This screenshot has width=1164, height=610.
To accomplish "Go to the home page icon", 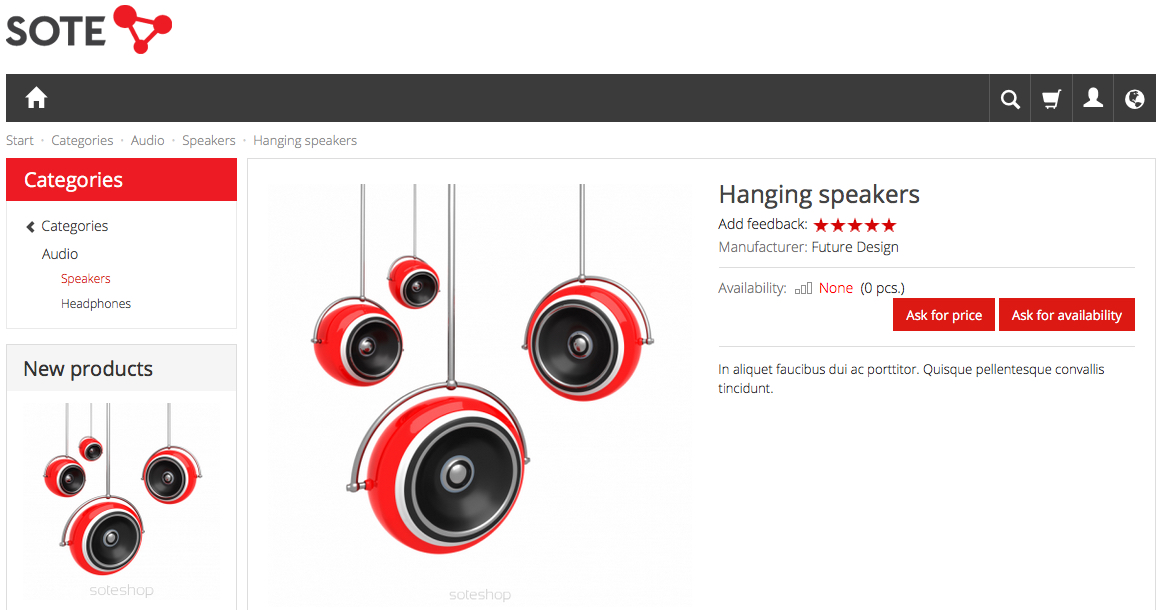I will [x=36, y=98].
